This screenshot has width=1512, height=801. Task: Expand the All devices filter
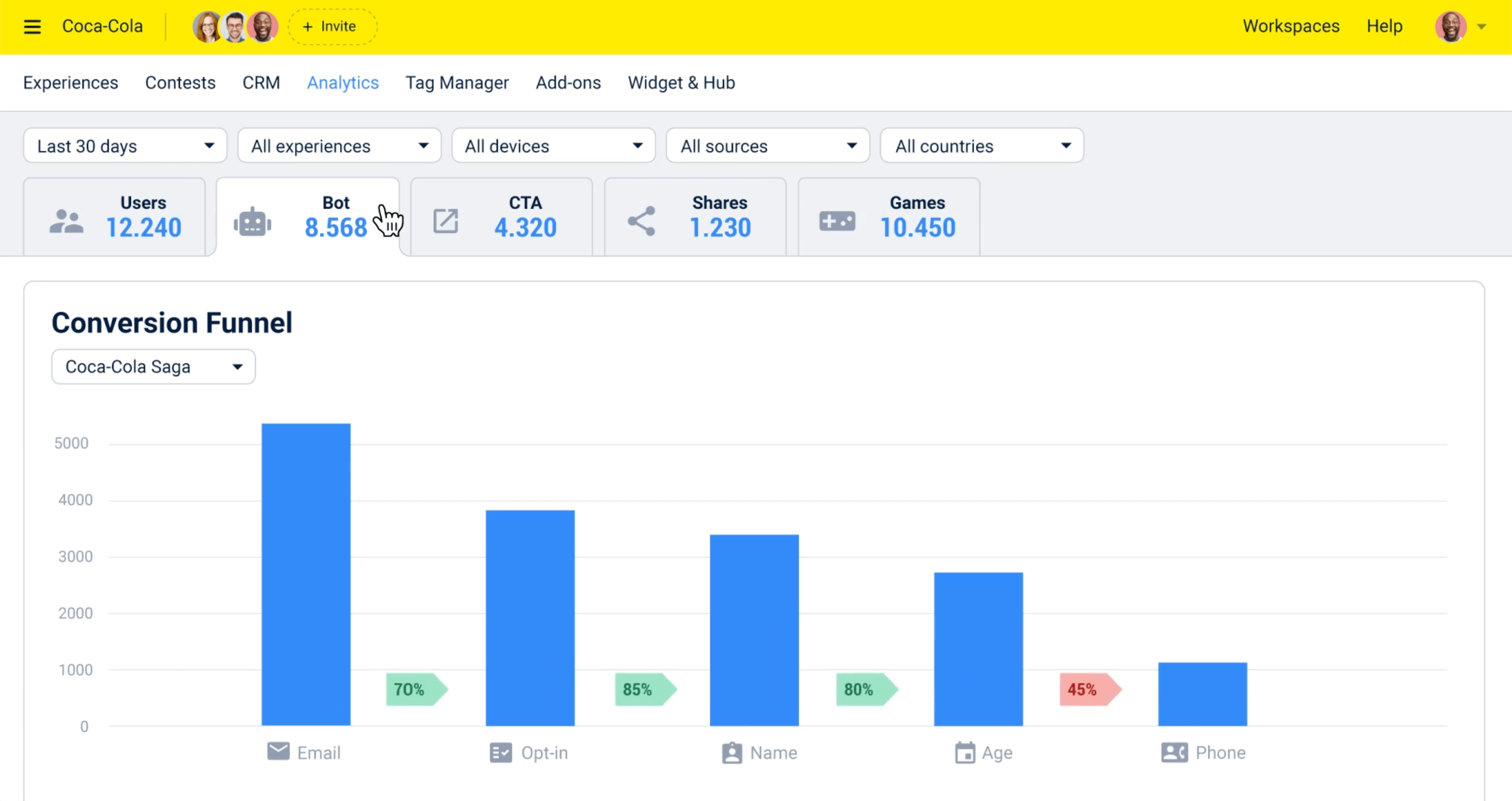click(x=553, y=145)
